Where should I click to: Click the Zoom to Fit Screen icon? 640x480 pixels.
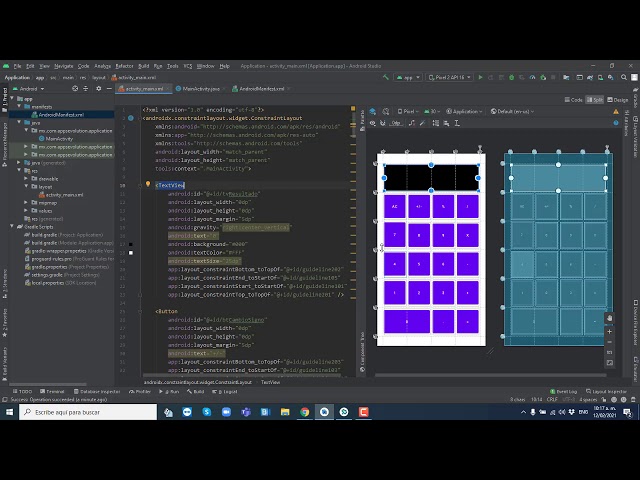(609, 362)
